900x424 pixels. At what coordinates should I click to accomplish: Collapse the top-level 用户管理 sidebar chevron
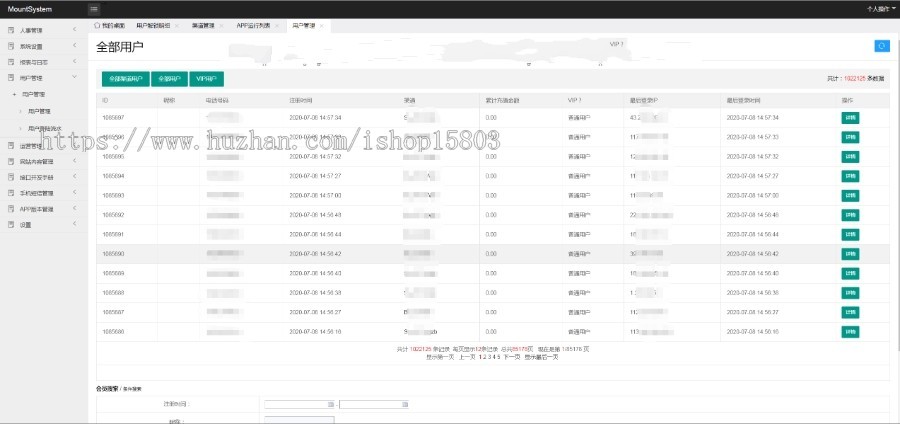pyautogui.click(x=75, y=77)
